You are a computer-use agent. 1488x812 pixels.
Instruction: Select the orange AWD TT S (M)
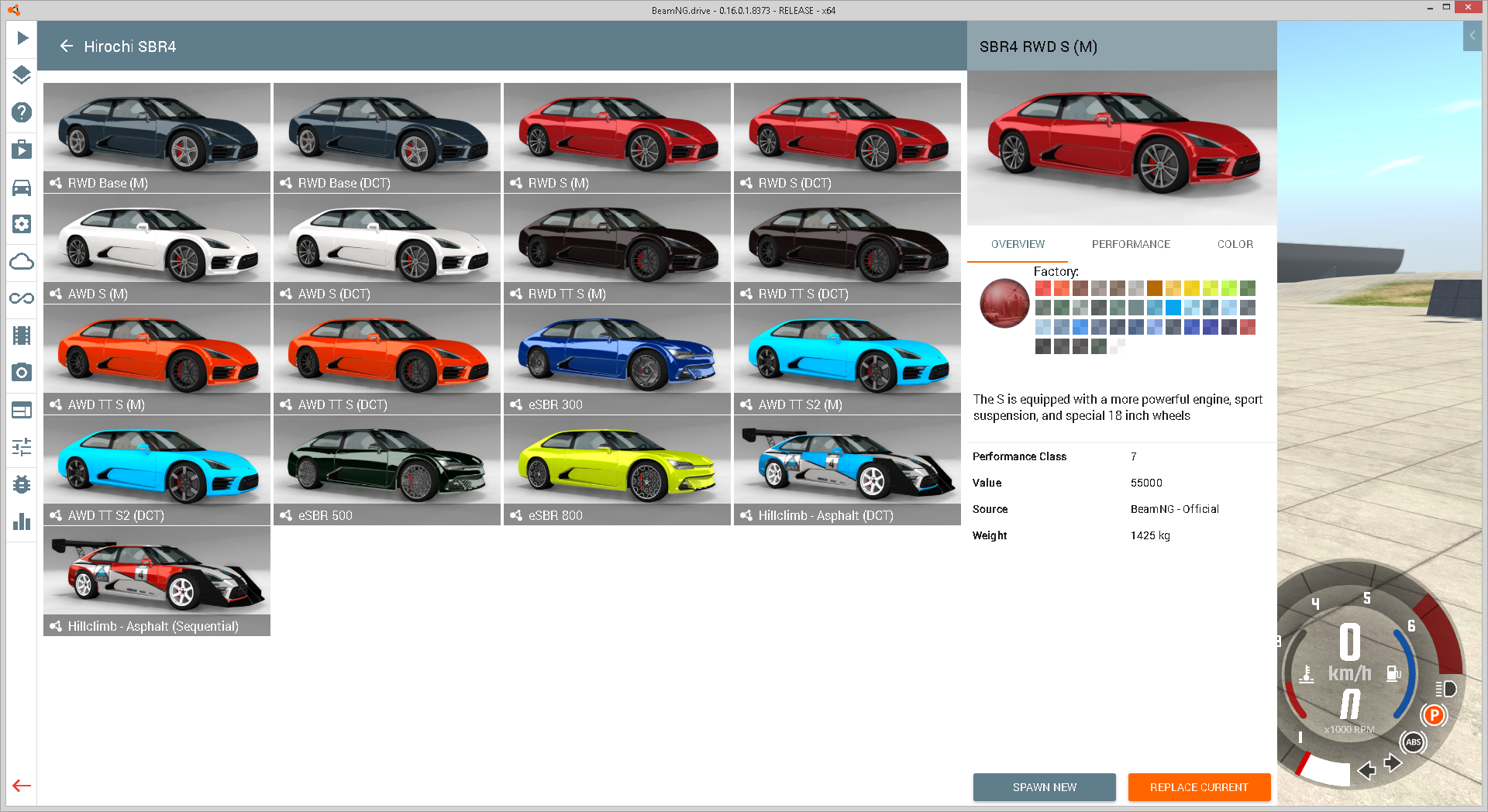click(157, 360)
